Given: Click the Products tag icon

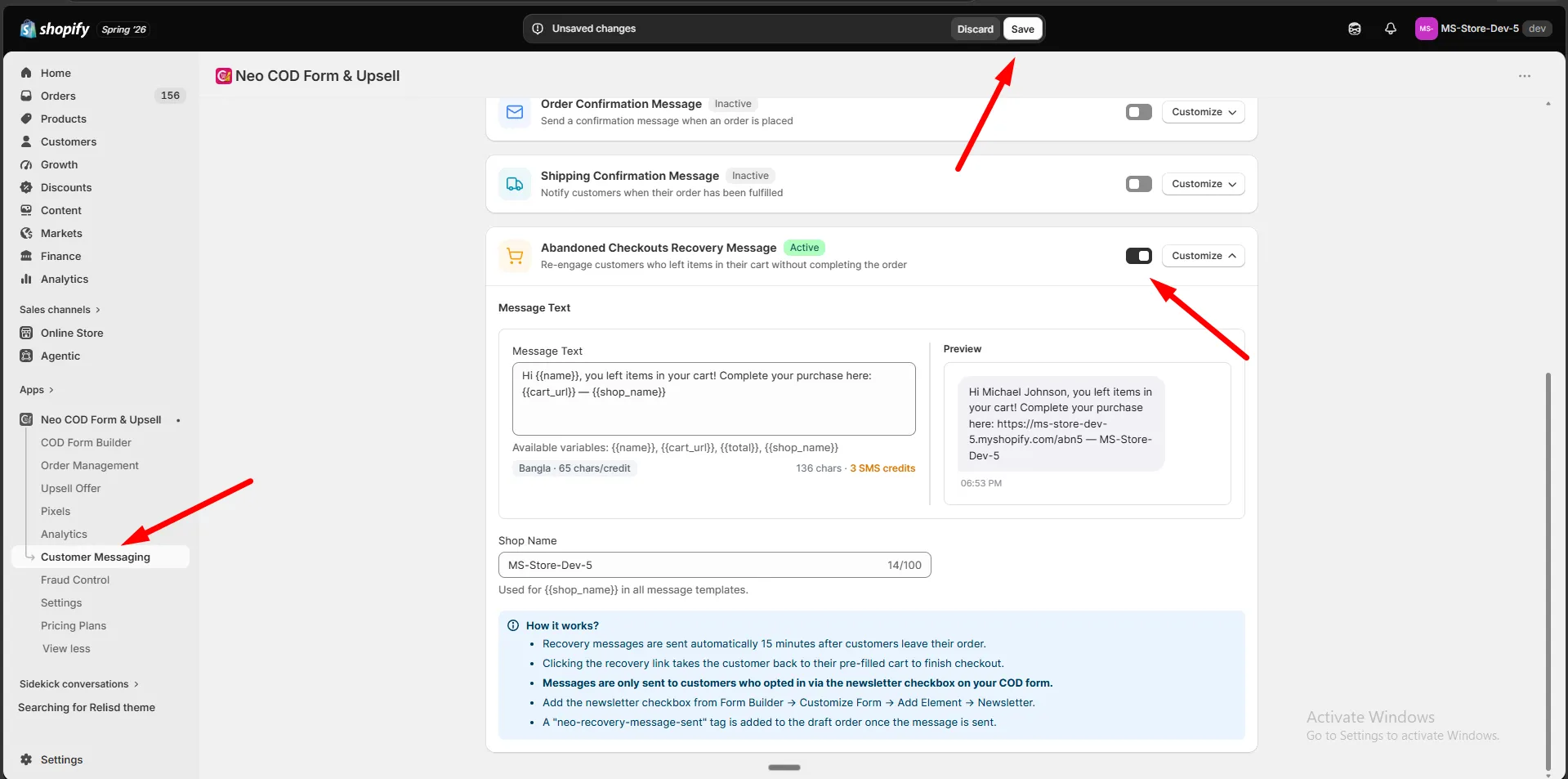Looking at the screenshot, I should [x=26, y=119].
